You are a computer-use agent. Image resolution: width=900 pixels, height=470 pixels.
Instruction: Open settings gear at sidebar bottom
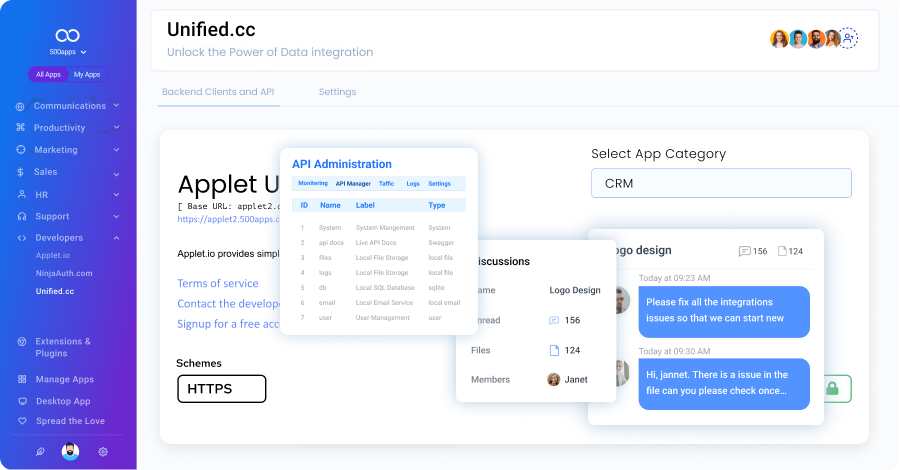point(103,452)
